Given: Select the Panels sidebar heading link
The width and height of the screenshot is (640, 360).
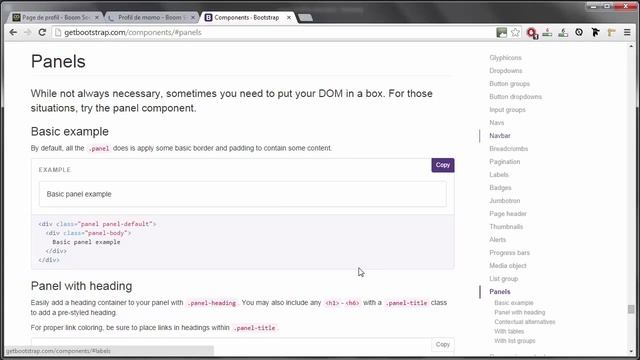Looking at the screenshot, I should 500,292.
